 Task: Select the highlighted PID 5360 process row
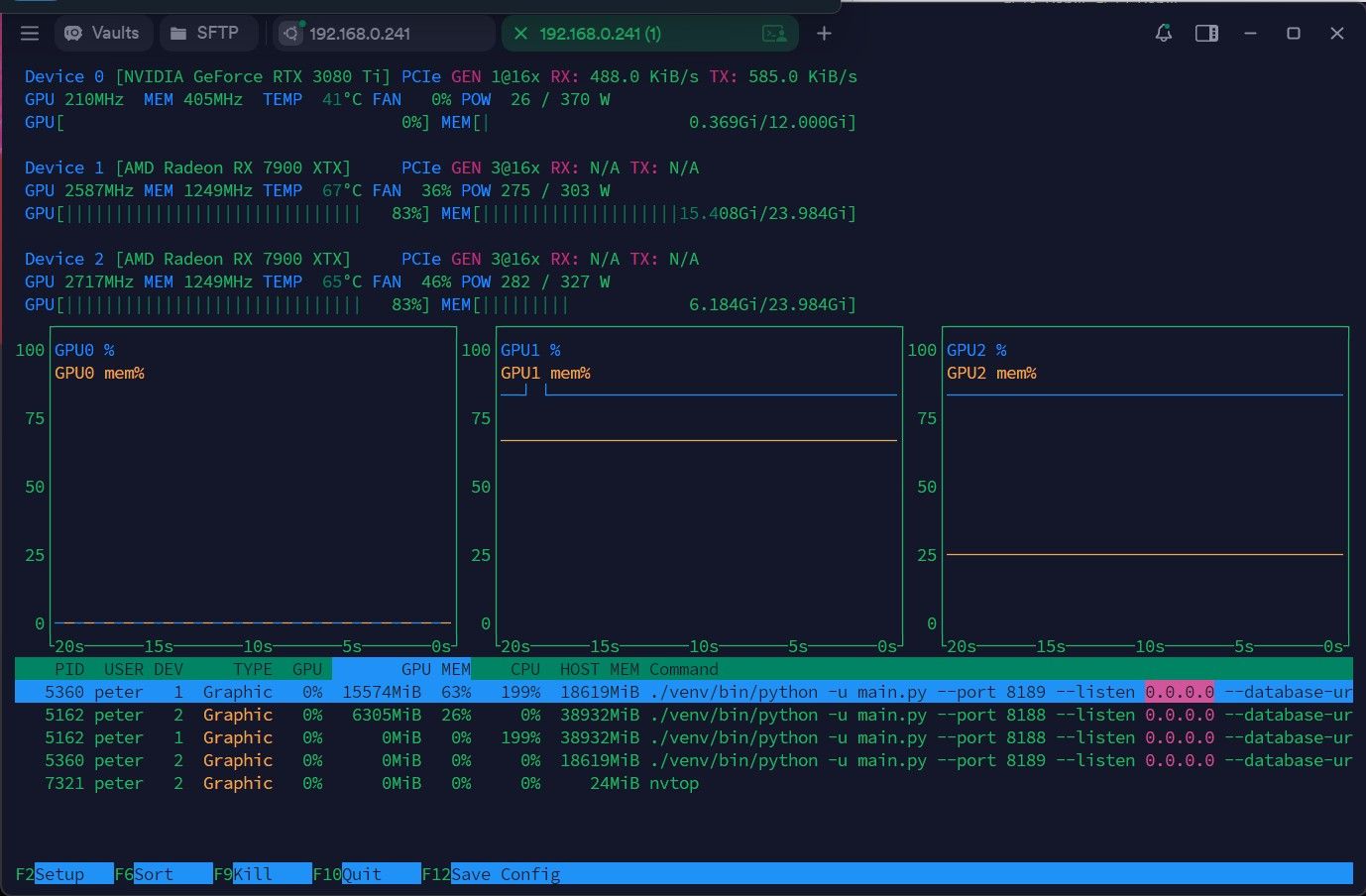(684, 692)
